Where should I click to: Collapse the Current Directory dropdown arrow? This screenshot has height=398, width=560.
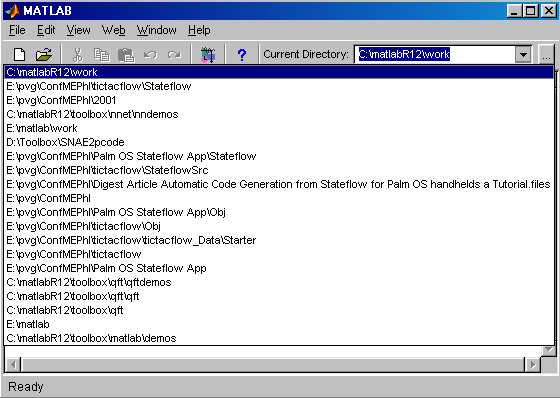click(x=523, y=55)
